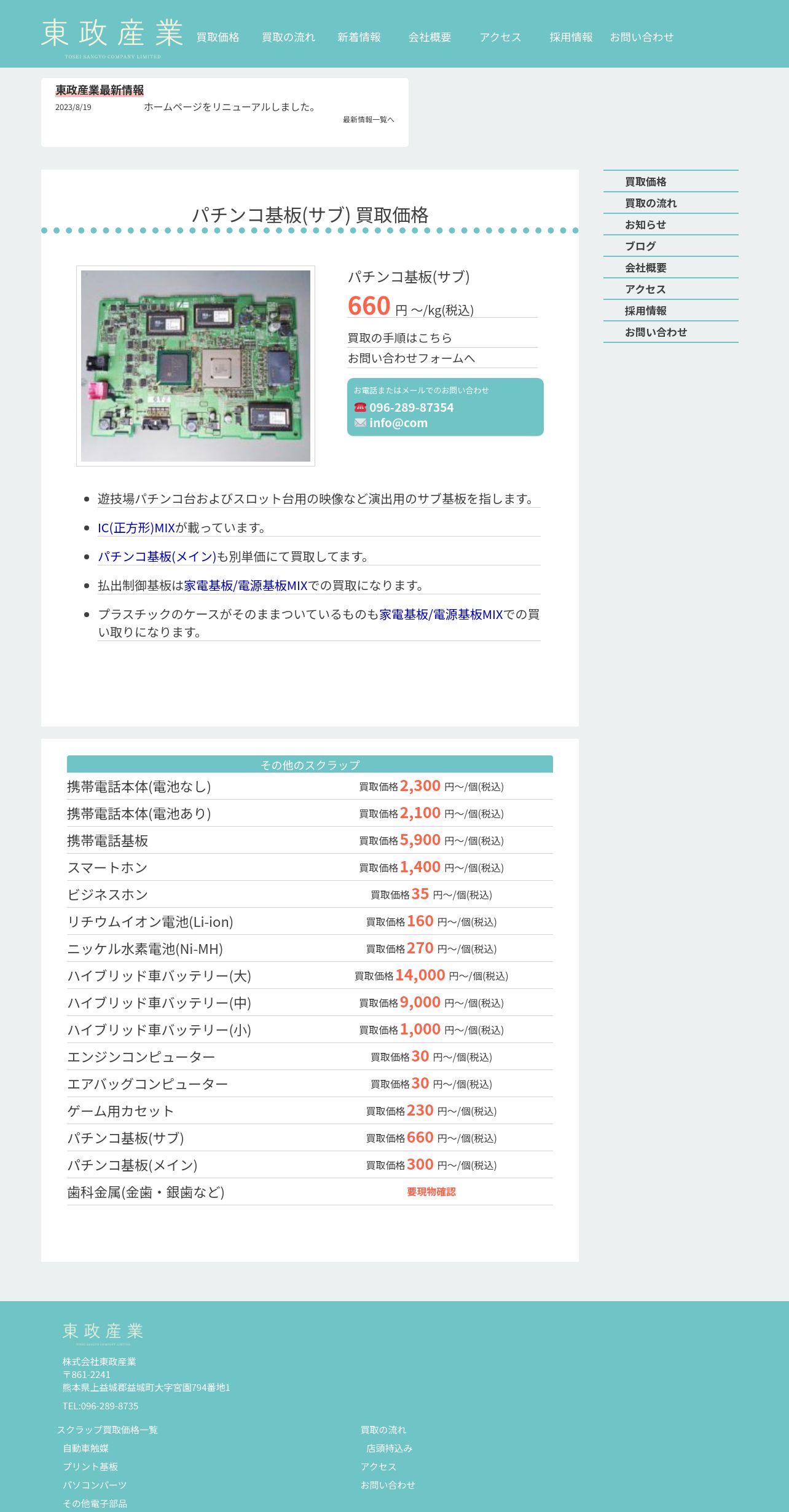Click the 東政産業 footer logo
Image resolution: width=789 pixels, height=1512 pixels.
point(103,1334)
